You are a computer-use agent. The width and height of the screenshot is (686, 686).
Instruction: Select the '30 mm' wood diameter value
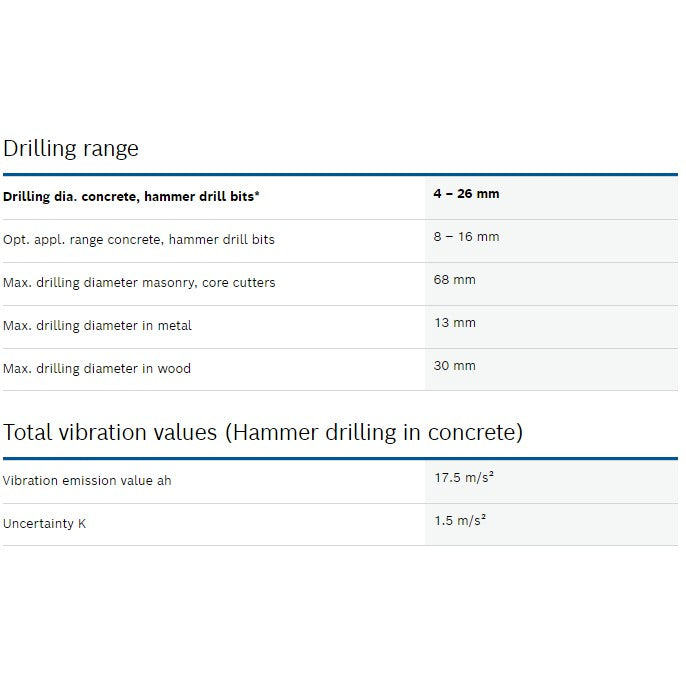coord(454,366)
